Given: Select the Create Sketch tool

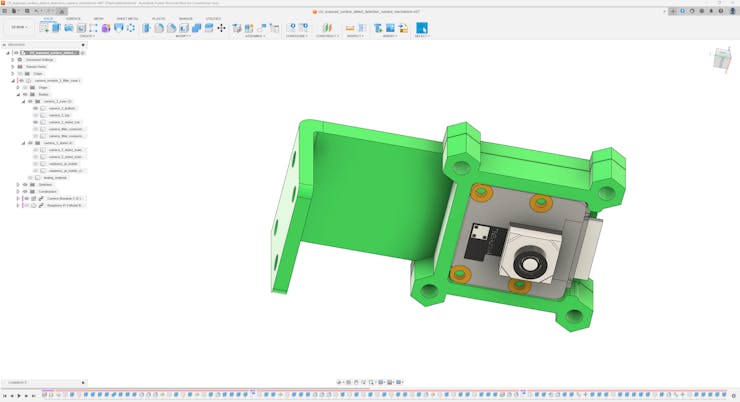Looking at the screenshot, I should click(x=44, y=28).
